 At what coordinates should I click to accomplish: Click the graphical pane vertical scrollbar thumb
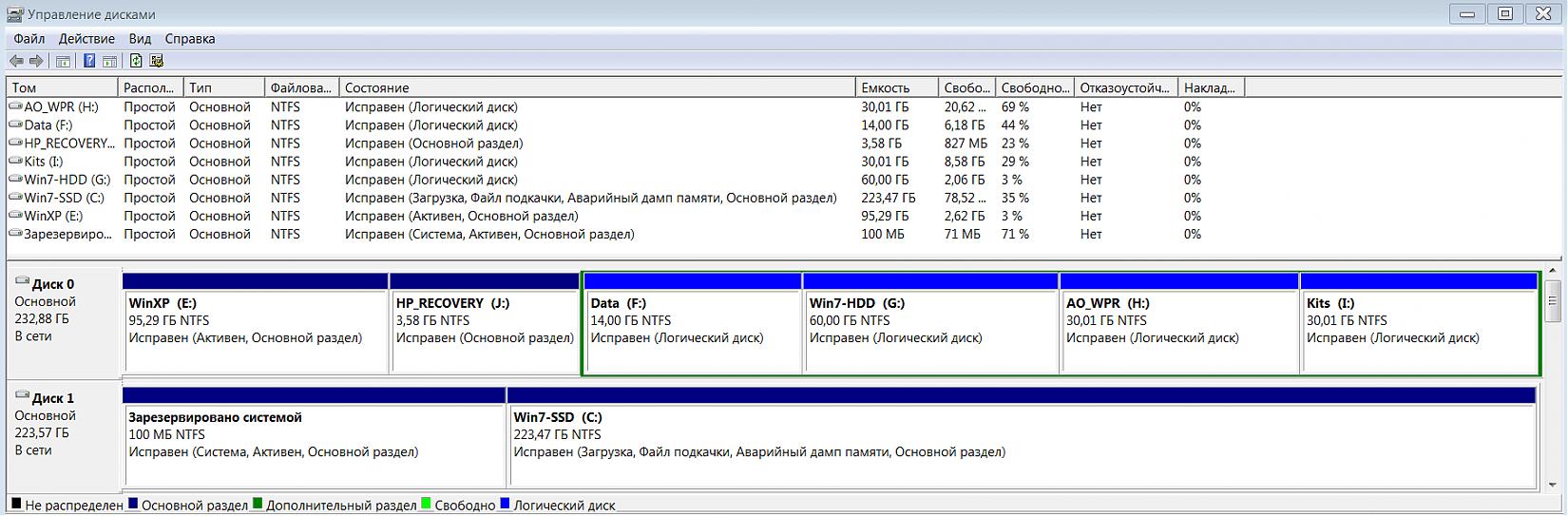[x=1554, y=302]
